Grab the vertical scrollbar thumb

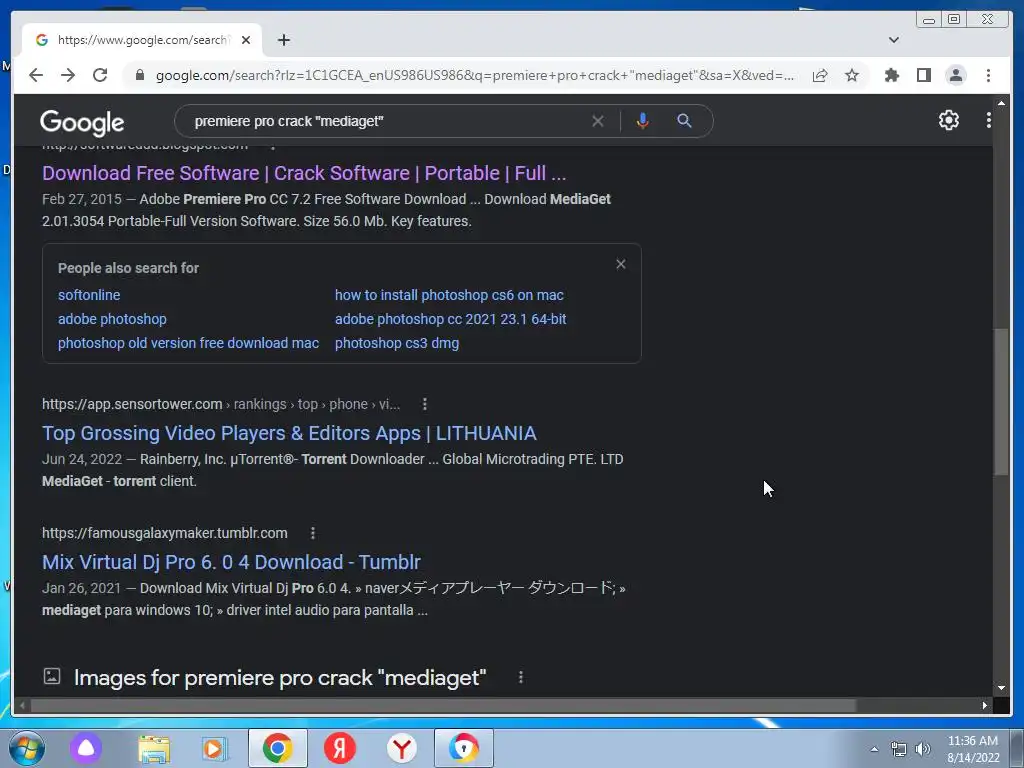(x=1001, y=402)
